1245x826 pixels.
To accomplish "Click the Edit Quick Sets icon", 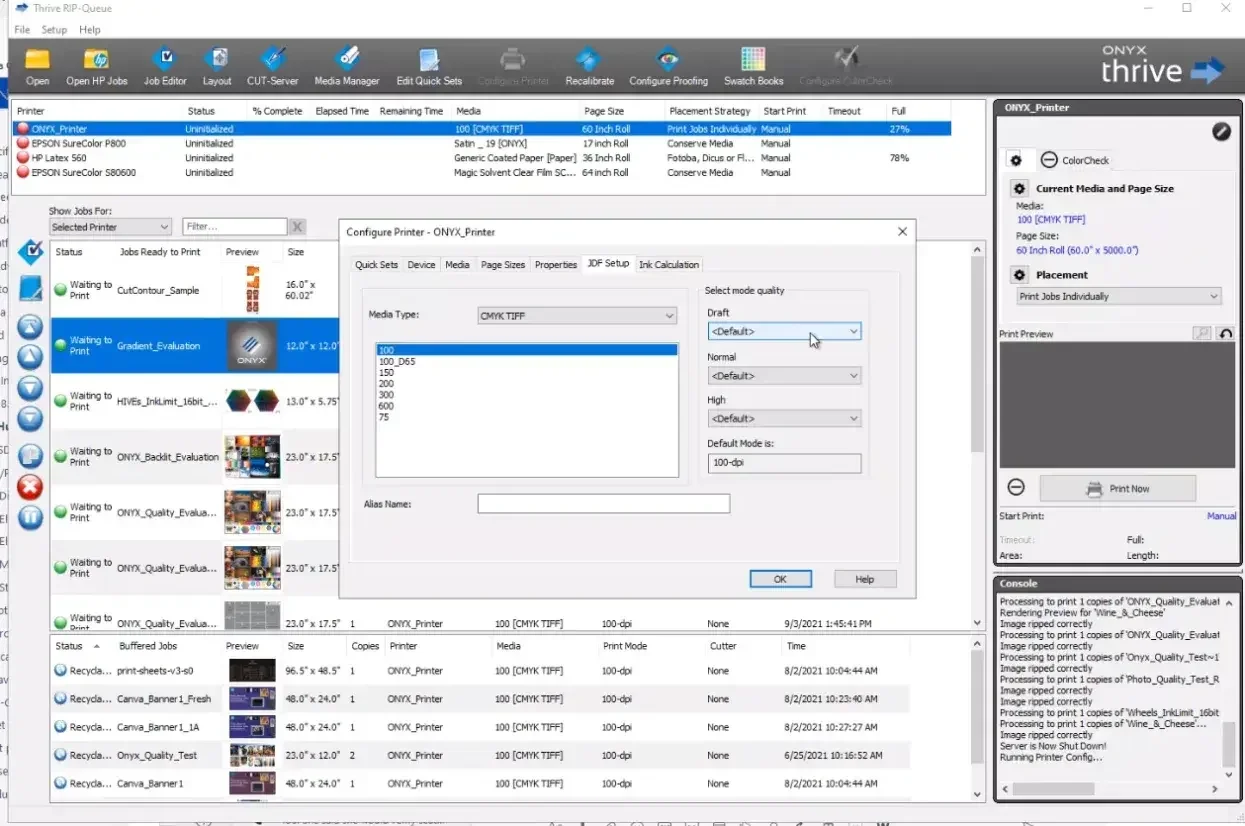I will (429, 60).
